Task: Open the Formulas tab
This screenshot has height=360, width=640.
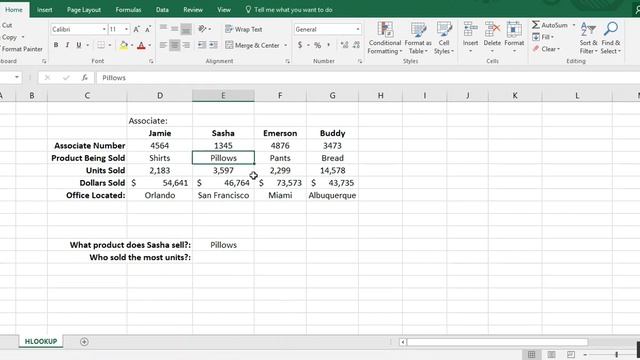Action: click(128, 9)
